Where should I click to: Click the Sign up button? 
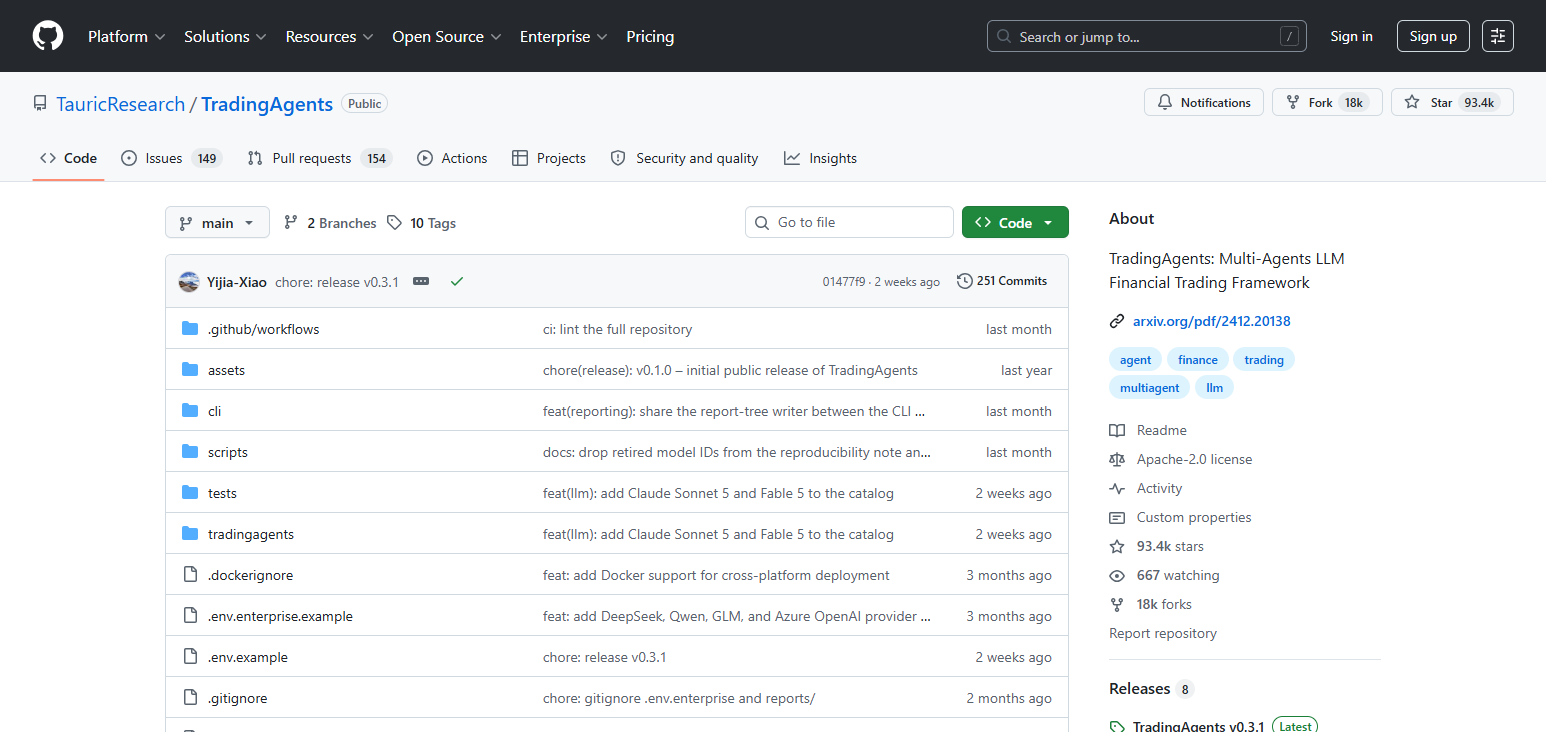click(1433, 36)
